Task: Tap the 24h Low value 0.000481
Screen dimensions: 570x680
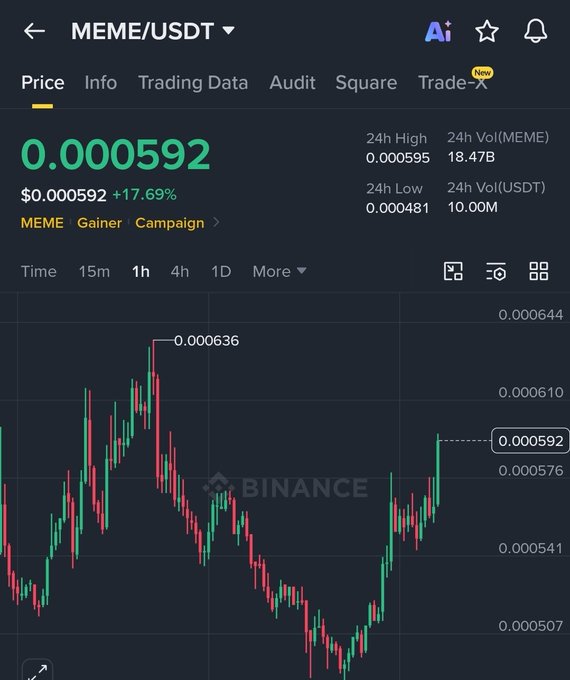Action: (x=397, y=208)
